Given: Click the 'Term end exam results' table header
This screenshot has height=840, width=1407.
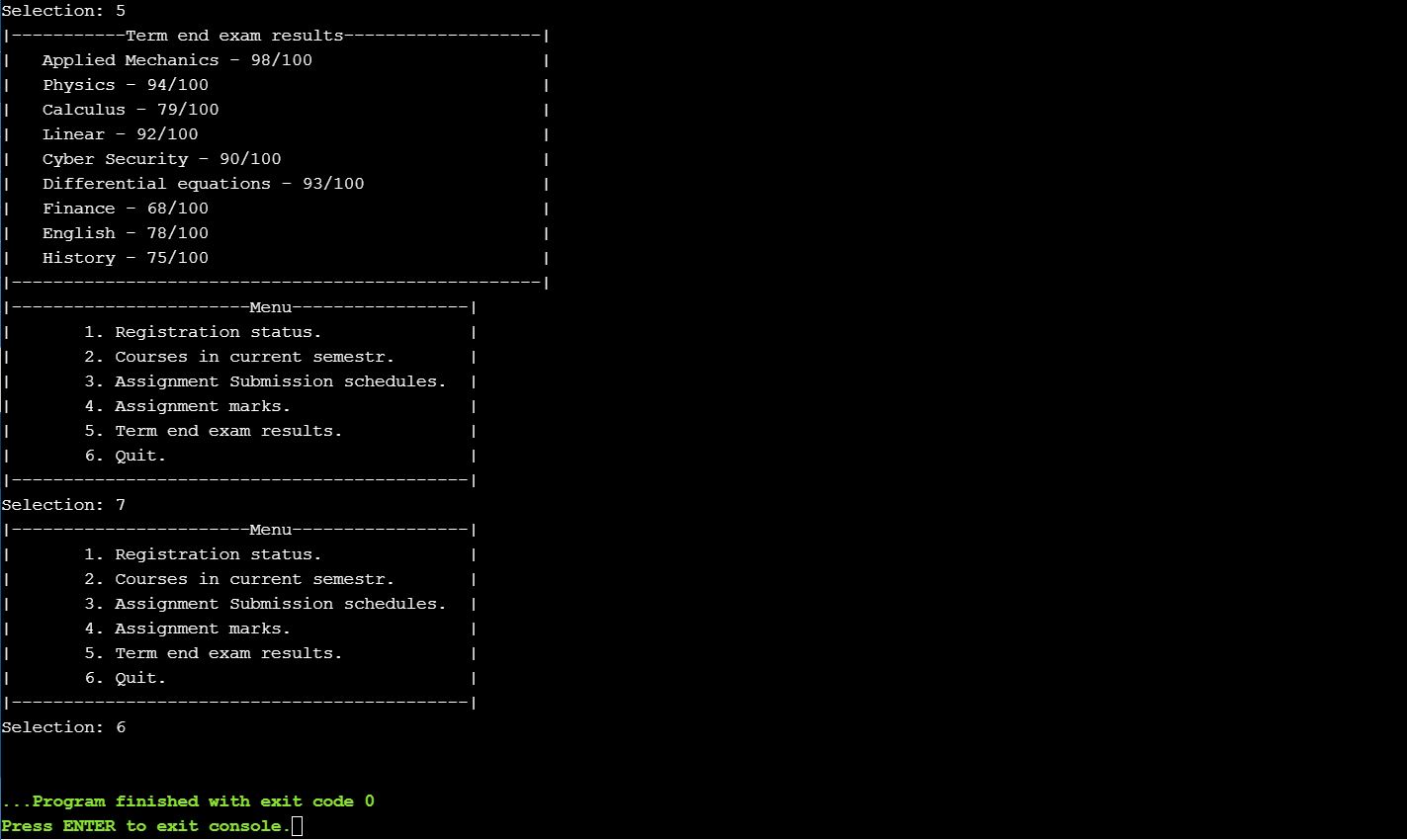Looking at the screenshot, I should point(234,36).
